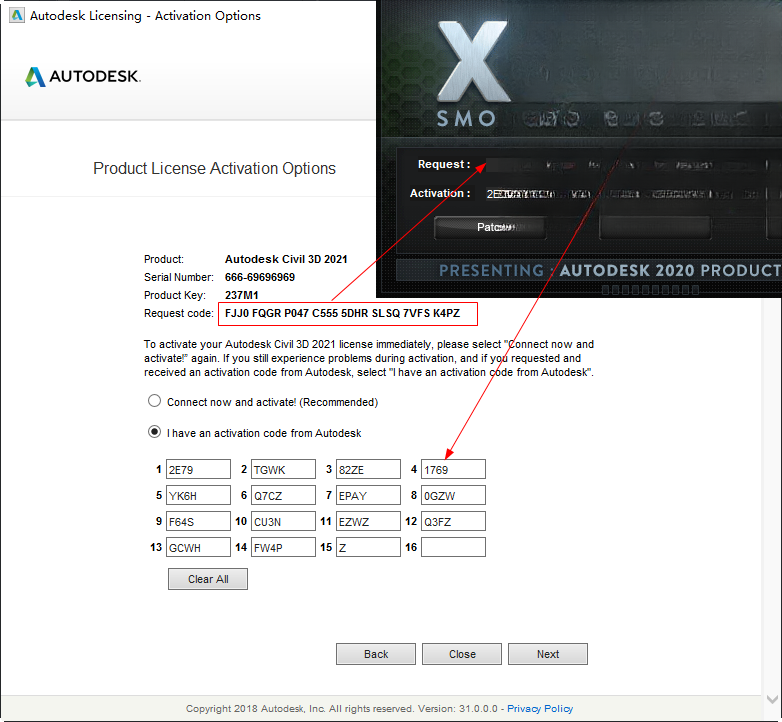The height and width of the screenshot is (722, 782).
Task: Click the middle button in the keygen window
Action: coord(655,227)
